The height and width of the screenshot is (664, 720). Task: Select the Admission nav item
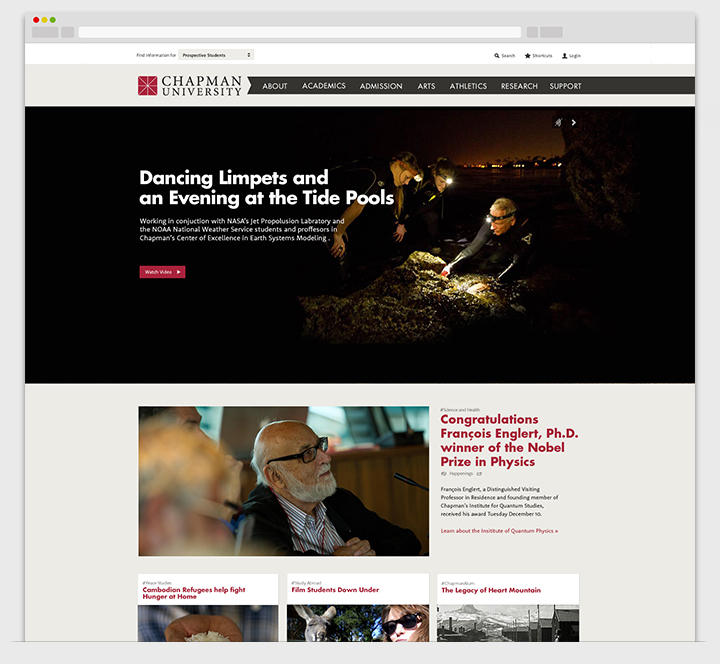tap(381, 86)
